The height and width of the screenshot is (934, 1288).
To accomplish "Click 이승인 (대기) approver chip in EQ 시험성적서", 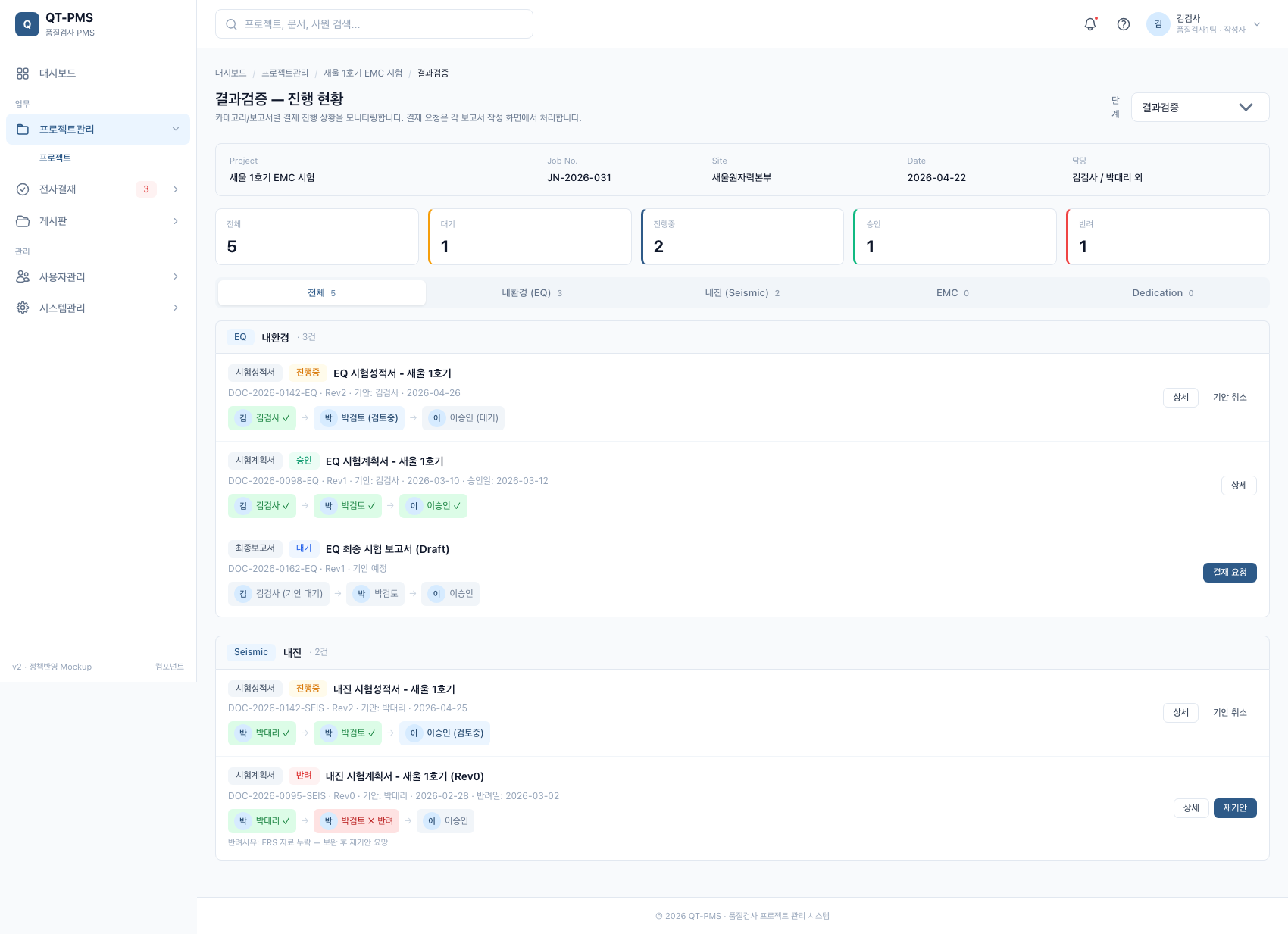I will [463, 418].
